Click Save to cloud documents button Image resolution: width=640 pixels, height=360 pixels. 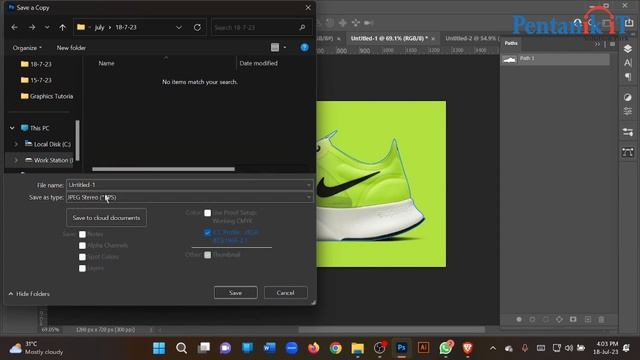tap(106, 218)
